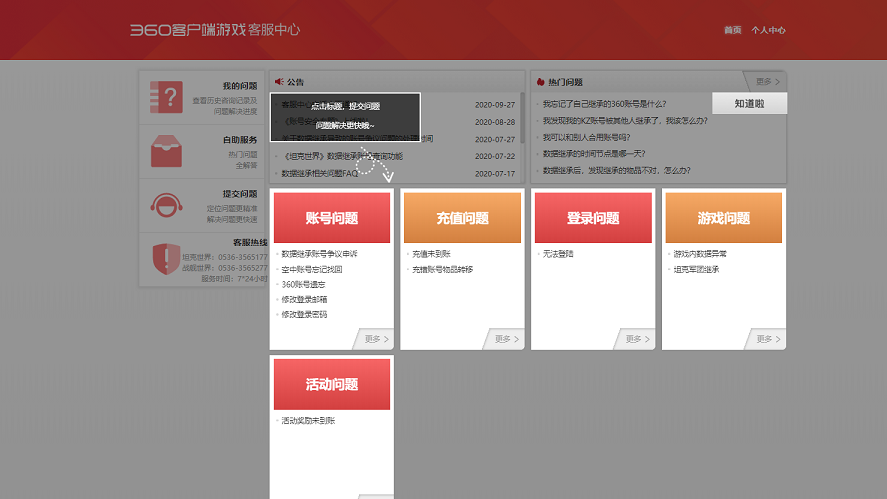Click the 自助服务 red box icon
This screenshot has width=887, height=499.
[166, 151]
